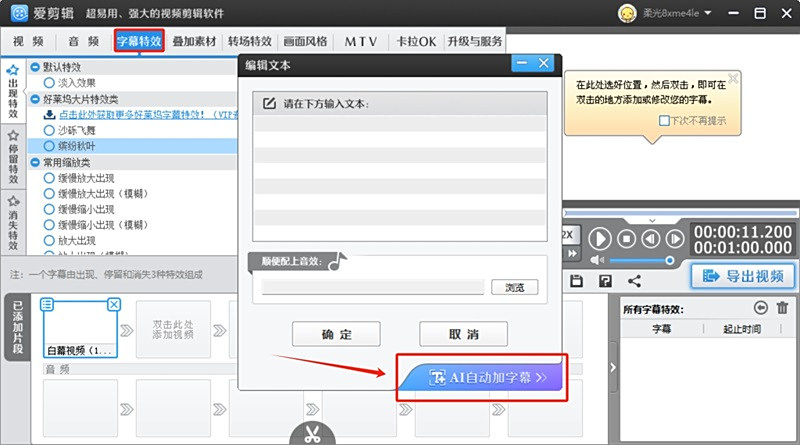Select the 淡入效果 radio button
The width and height of the screenshot is (800, 445).
click(49, 83)
